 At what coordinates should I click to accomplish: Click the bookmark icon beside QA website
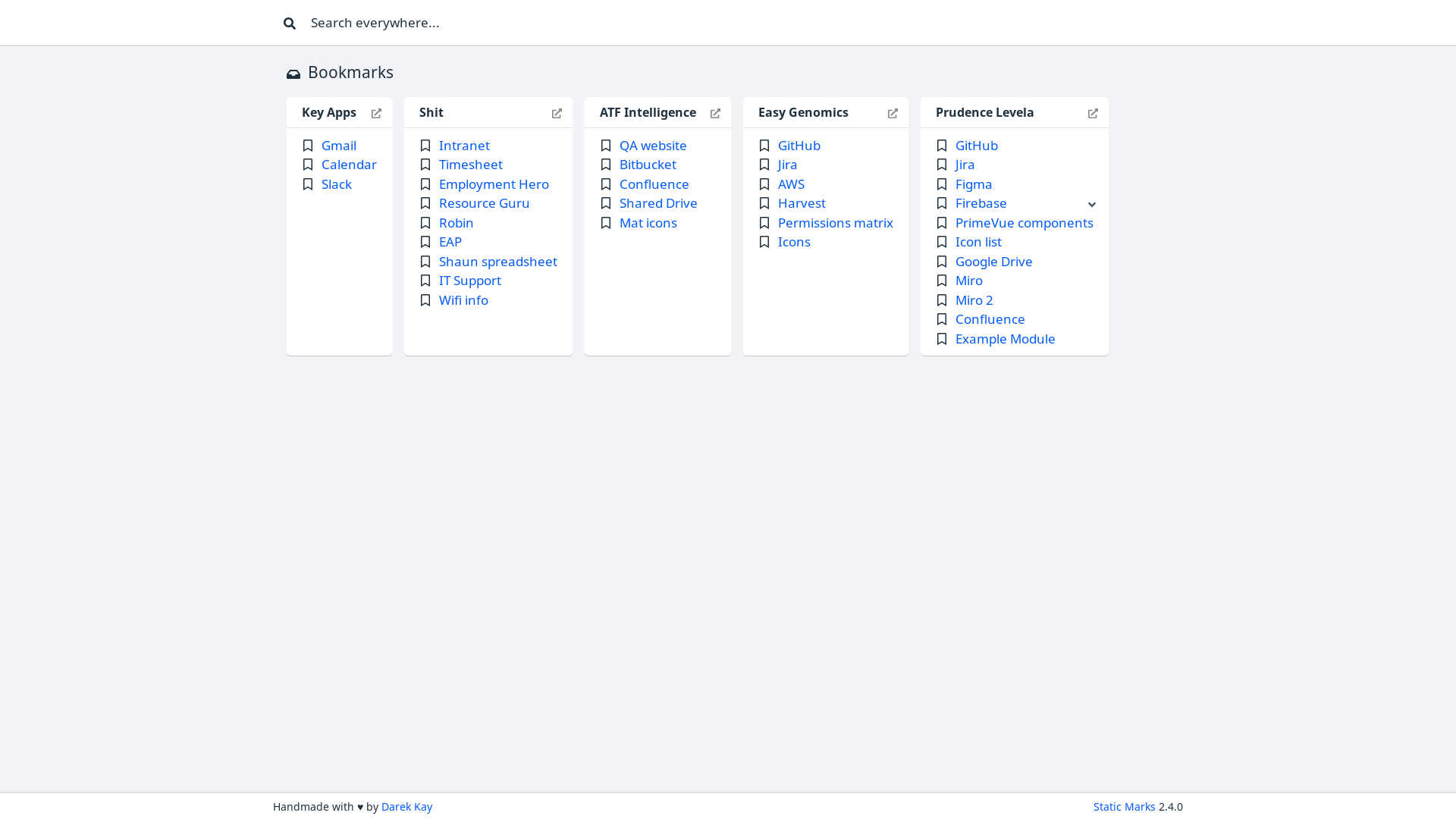pyautogui.click(x=606, y=146)
